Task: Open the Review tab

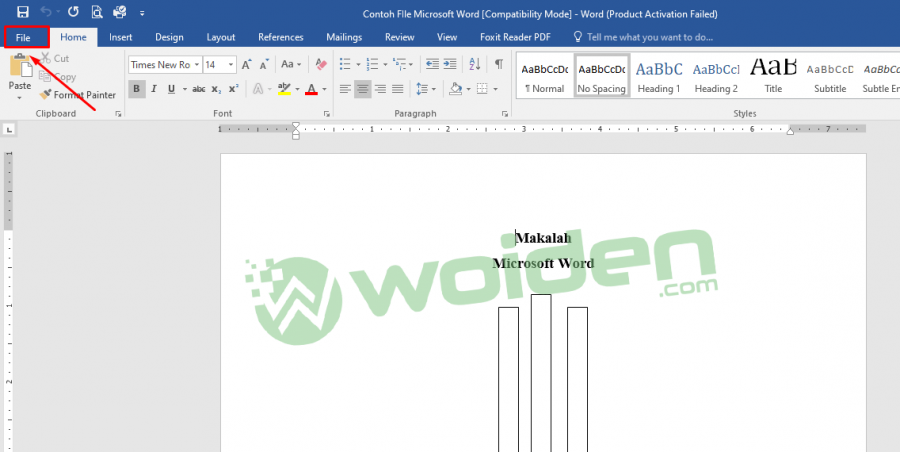Action: point(399,37)
